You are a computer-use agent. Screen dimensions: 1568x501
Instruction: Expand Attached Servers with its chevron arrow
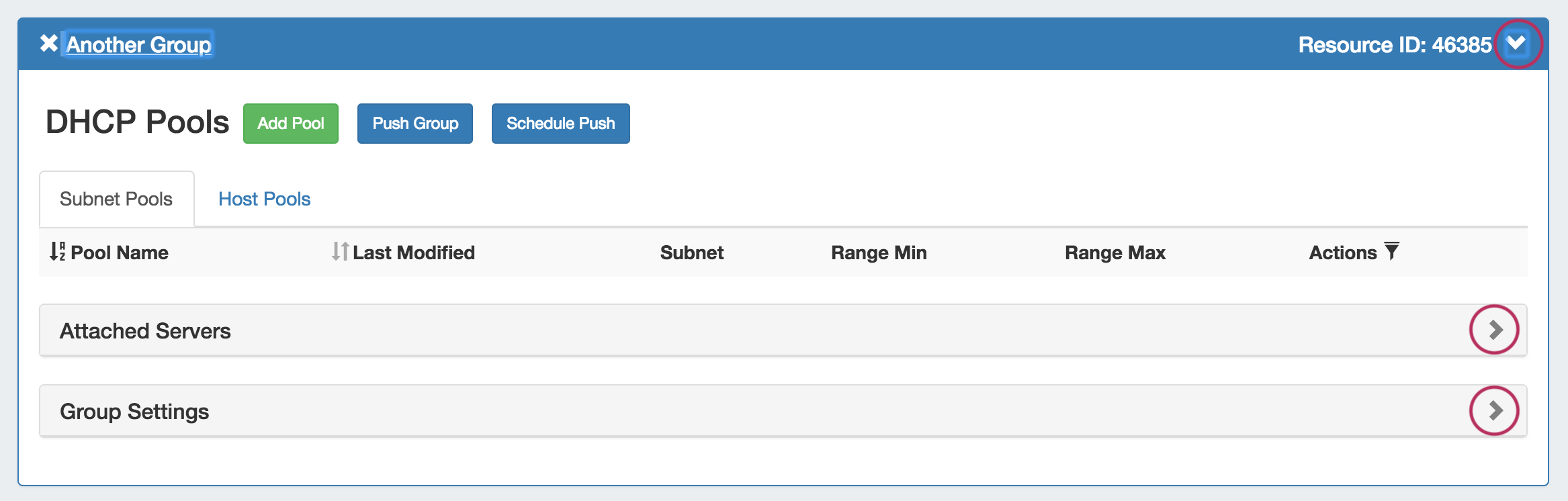[1495, 330]
